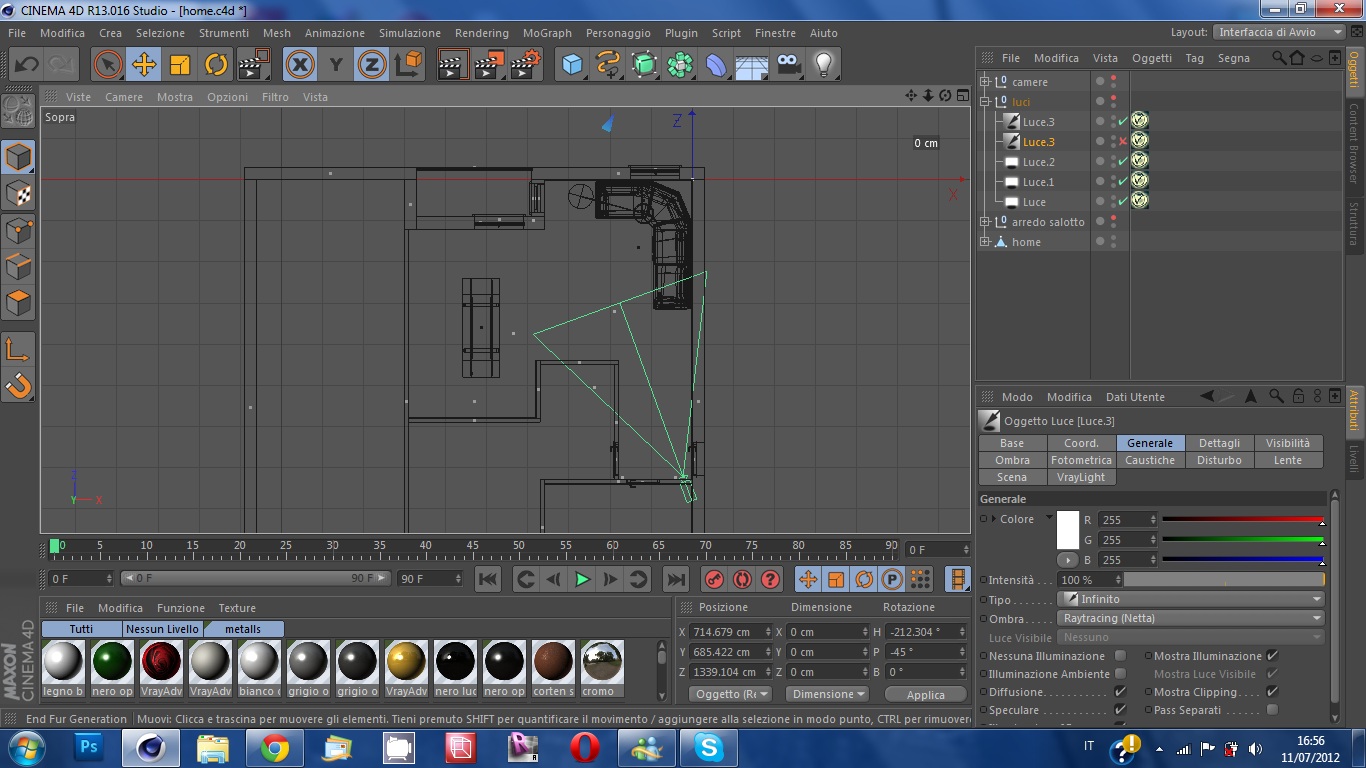Click the light bulb object icon
Viewport: 1366px width, 768px height.
coord(823,65)
